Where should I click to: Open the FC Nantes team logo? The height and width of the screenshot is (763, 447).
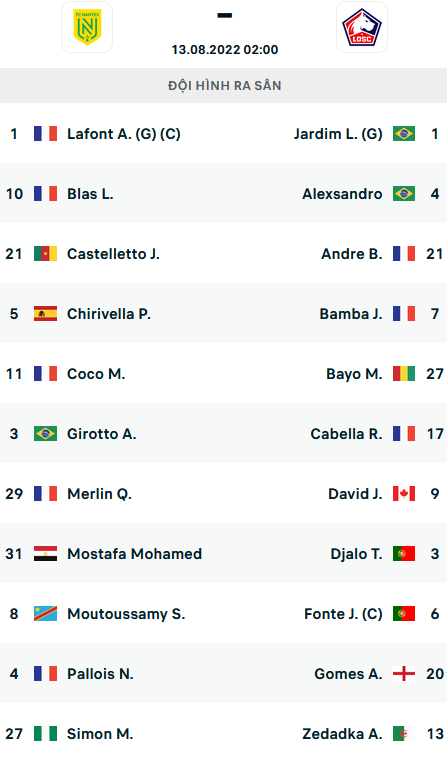pos(87,27)
